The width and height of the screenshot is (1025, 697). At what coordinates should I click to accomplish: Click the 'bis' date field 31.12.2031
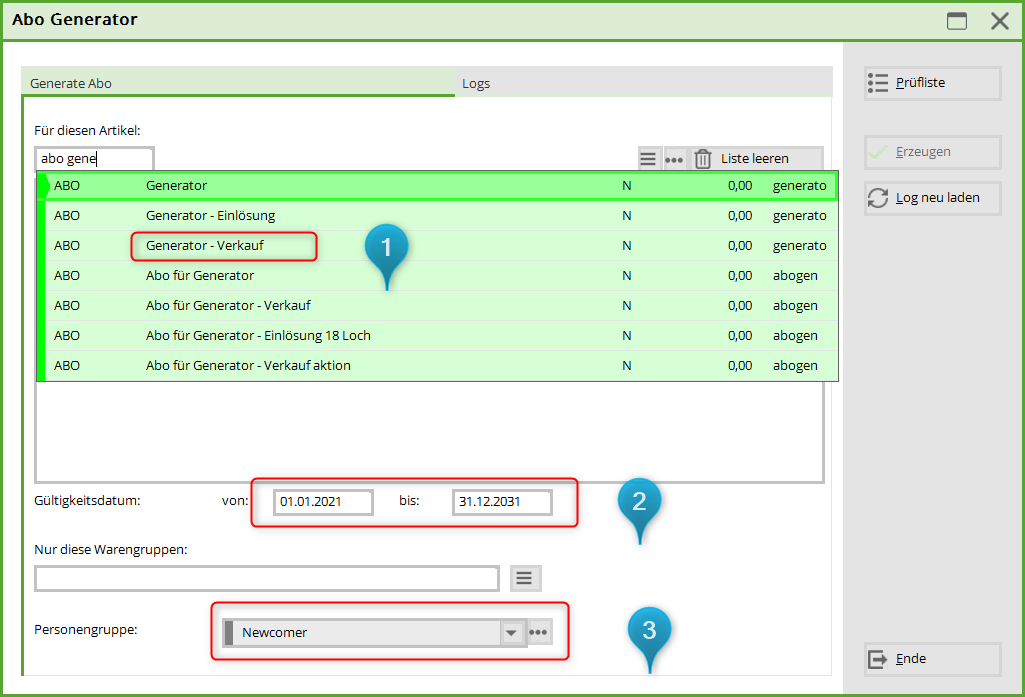[x=501, y=502]
